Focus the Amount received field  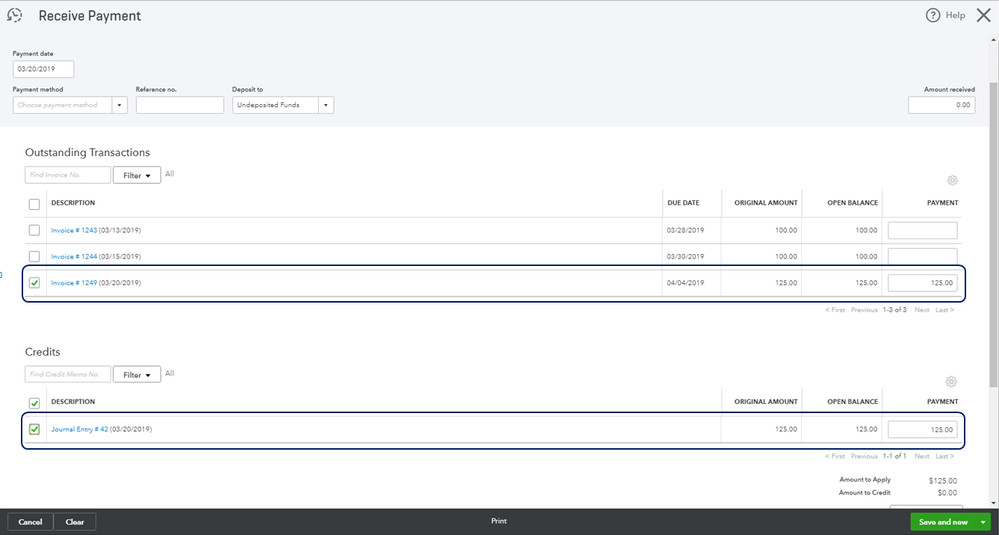pos(942,105)
